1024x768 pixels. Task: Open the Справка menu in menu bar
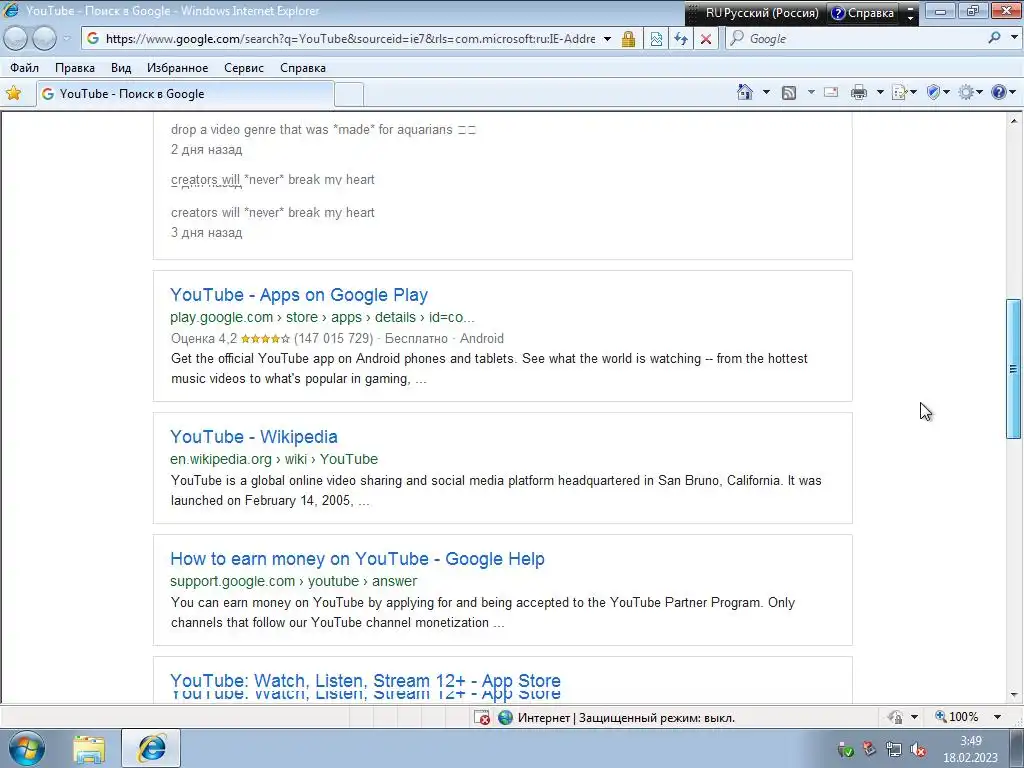tap(302, 68)
